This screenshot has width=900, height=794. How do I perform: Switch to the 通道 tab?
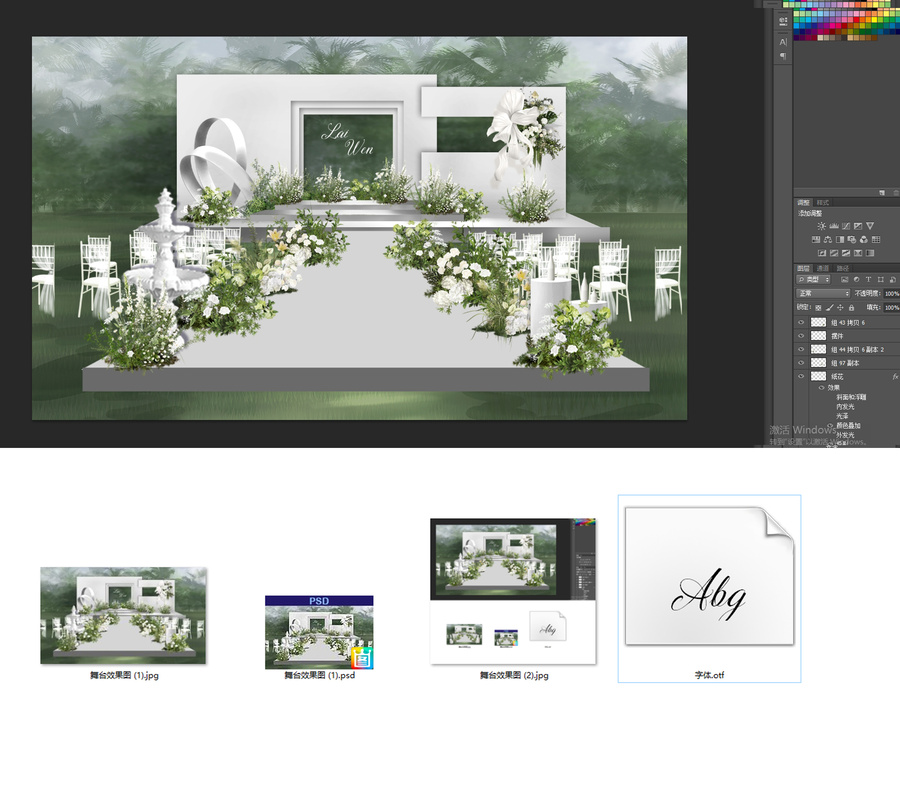(823, 268)
